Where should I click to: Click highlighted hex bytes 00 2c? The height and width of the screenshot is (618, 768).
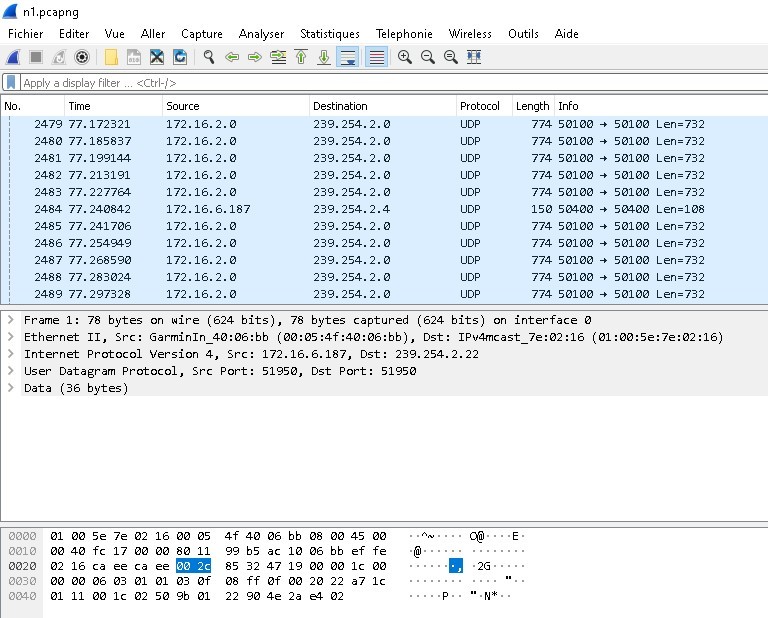click(193, 566)
